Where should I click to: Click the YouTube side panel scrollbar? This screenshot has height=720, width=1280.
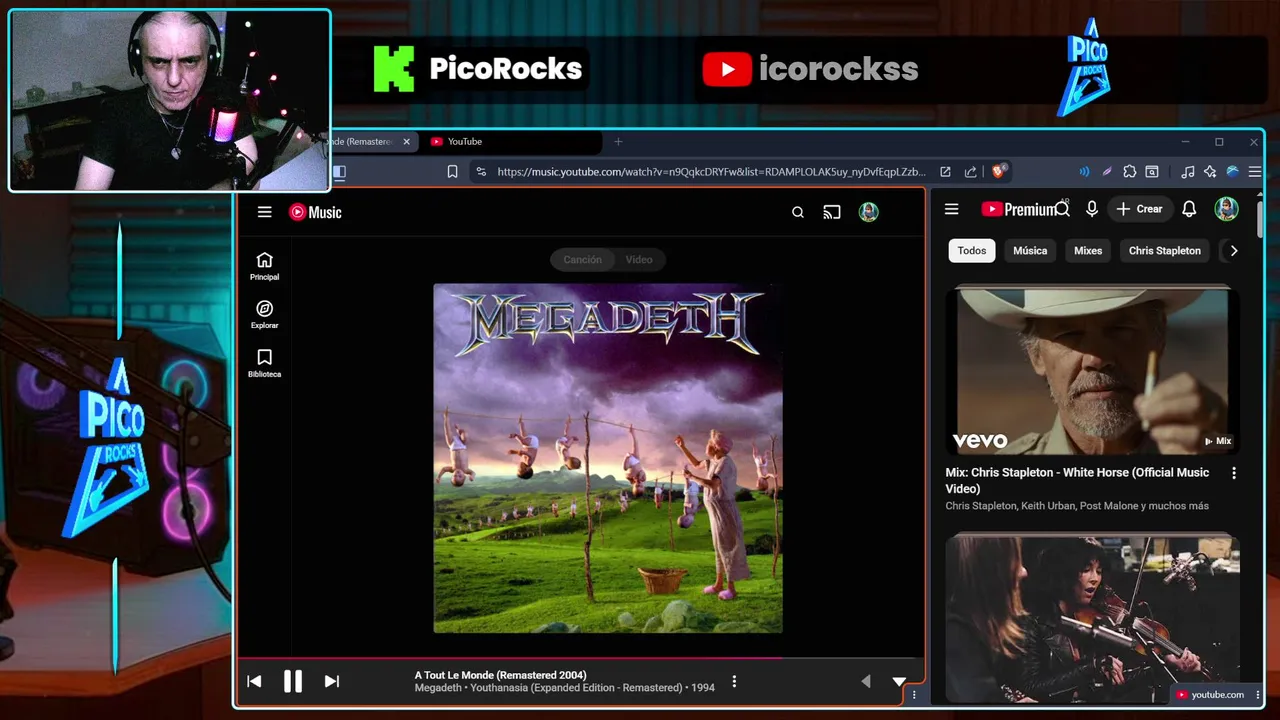tap(1260, 220)
